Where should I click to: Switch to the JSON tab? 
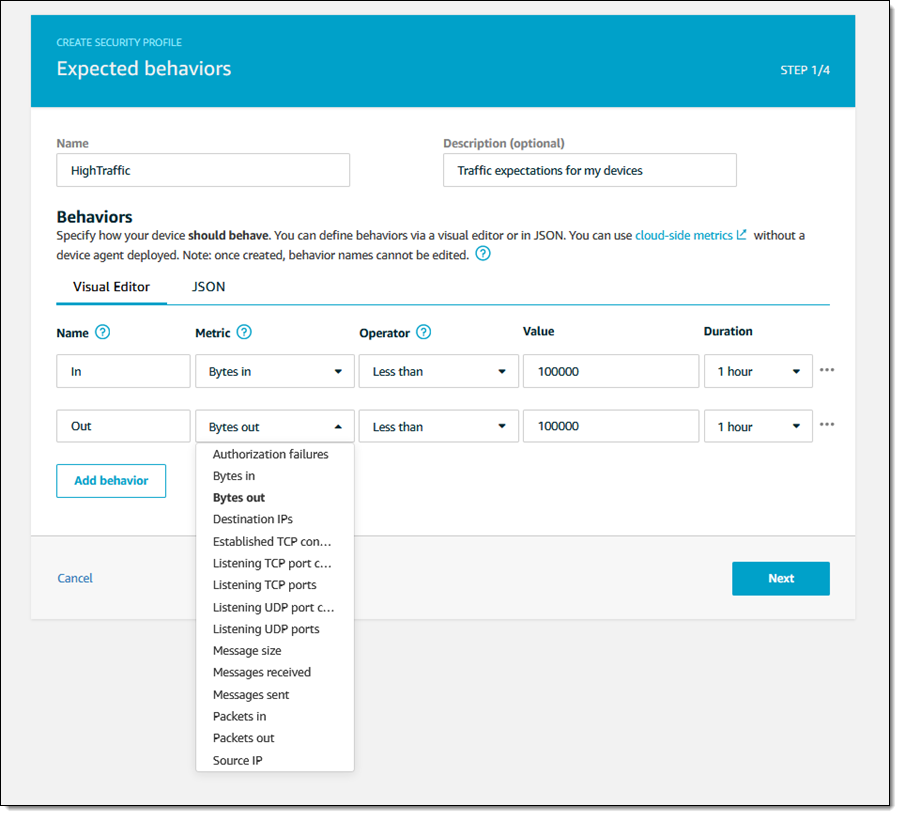click(x=208, y=287)
